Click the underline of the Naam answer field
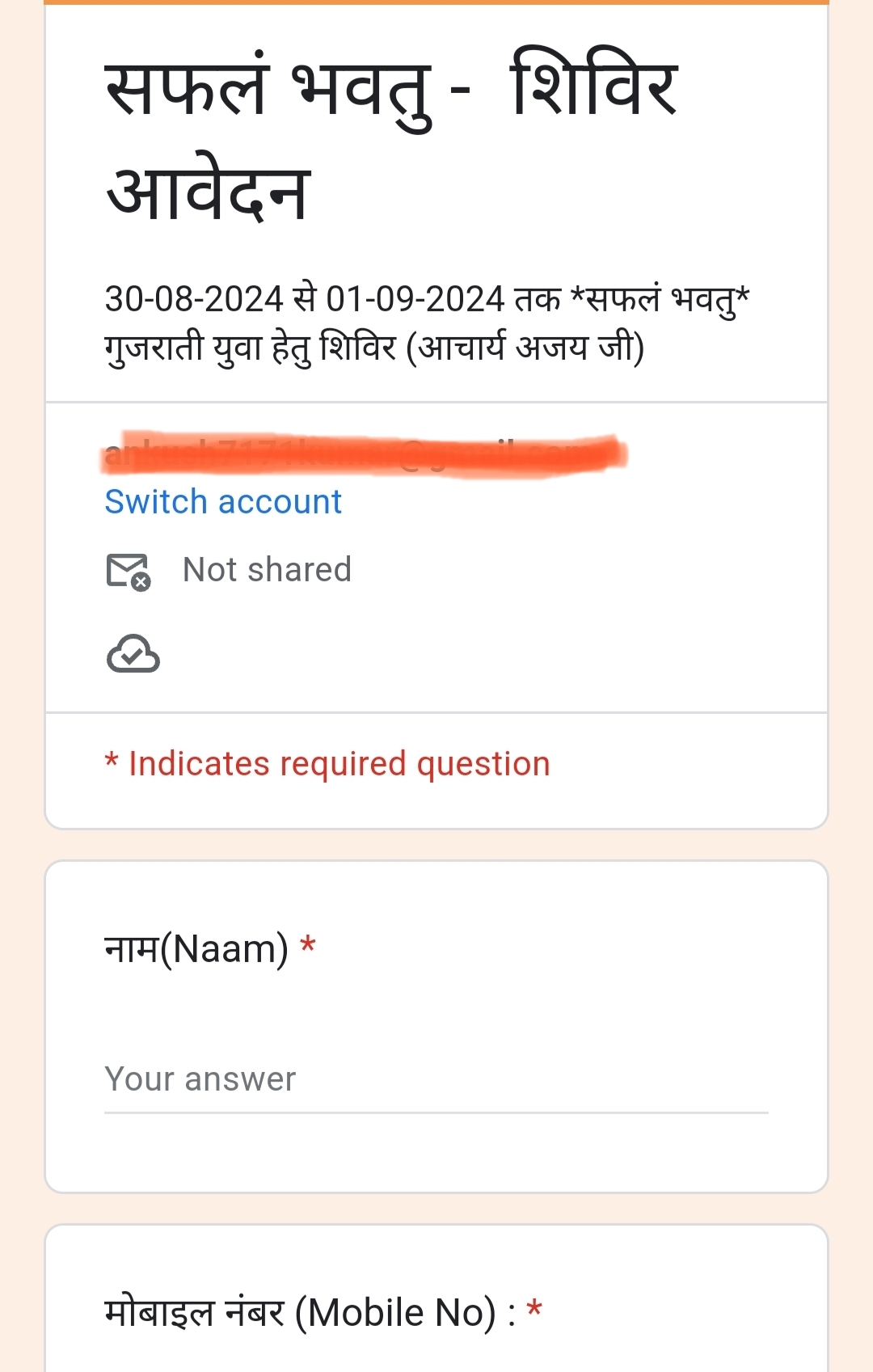 [436, 1113]
